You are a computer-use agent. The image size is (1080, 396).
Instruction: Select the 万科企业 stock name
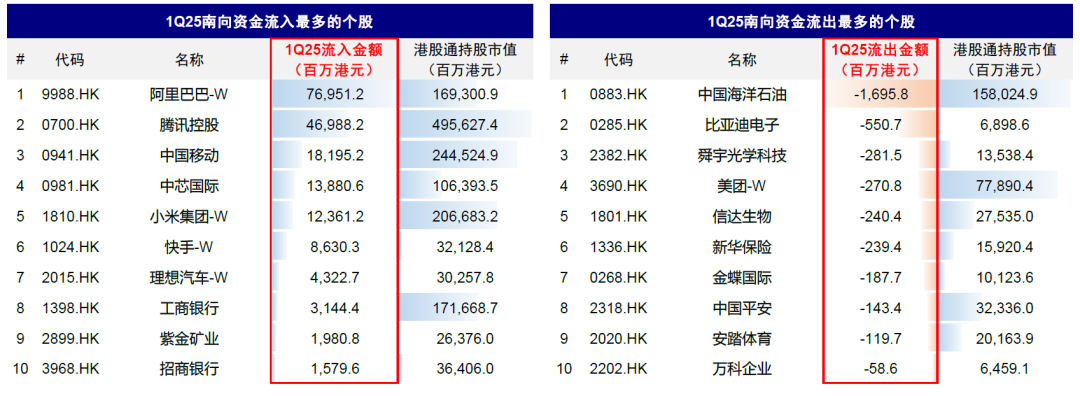742,368
